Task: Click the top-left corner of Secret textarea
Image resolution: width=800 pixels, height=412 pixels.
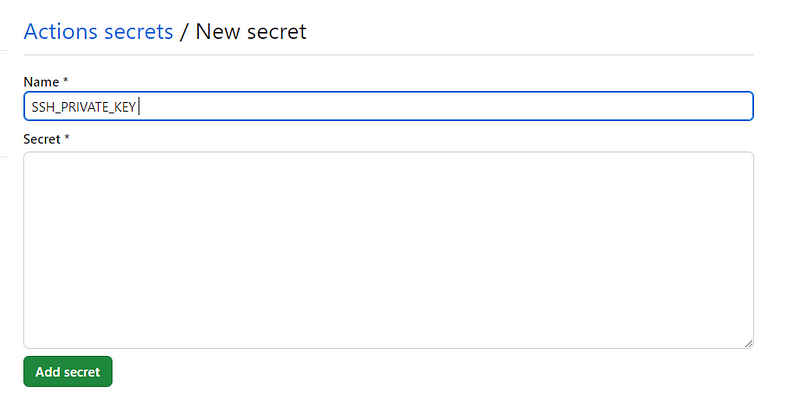Action: click(30, 158)
